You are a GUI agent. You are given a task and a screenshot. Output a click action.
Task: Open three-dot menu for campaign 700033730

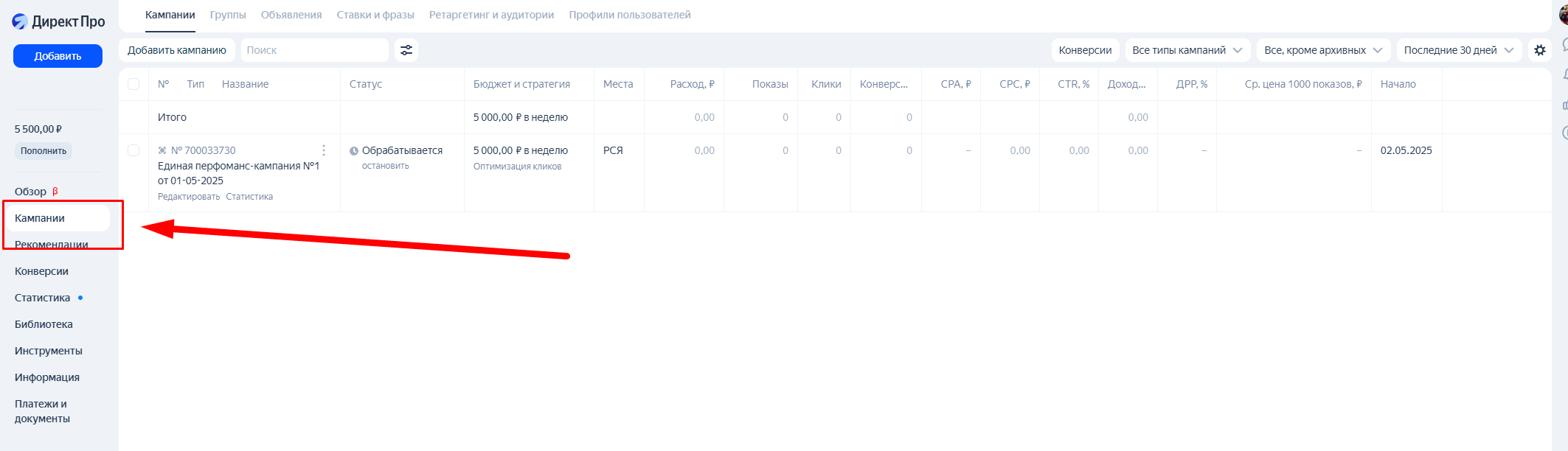pyautogui.click(x=324, y=150)
